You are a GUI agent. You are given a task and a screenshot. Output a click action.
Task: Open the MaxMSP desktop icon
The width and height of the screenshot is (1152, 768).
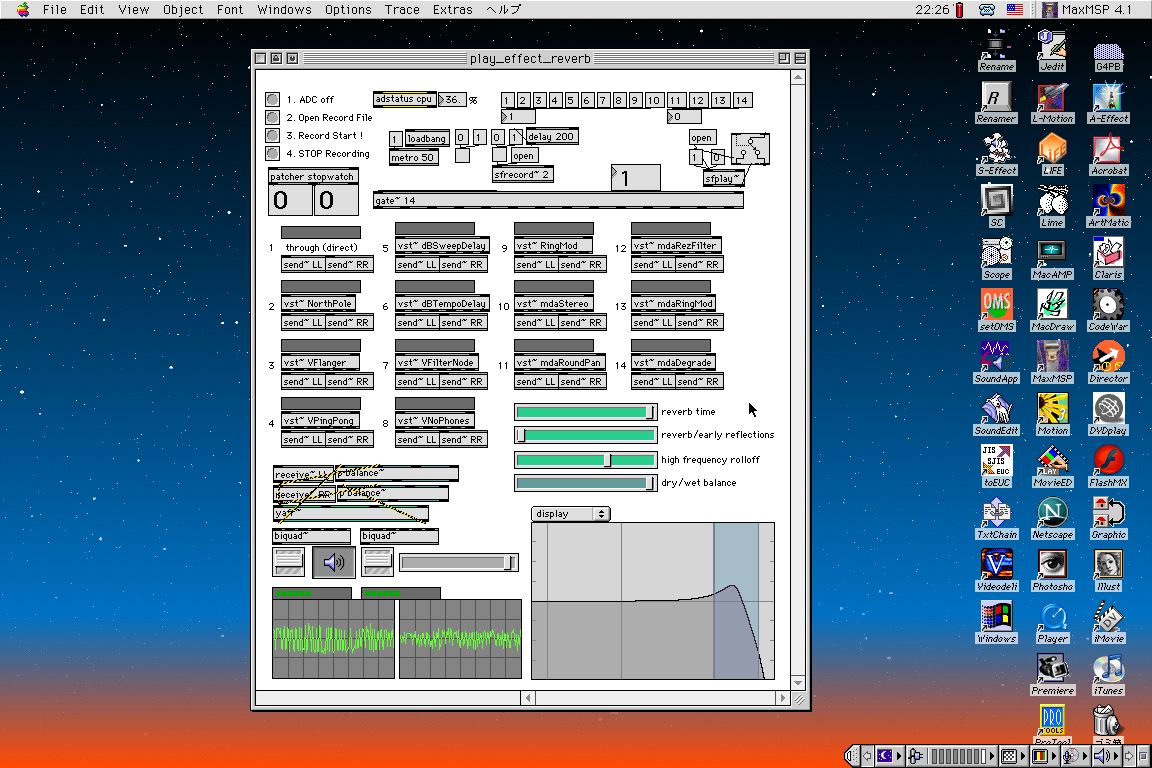1051,357
